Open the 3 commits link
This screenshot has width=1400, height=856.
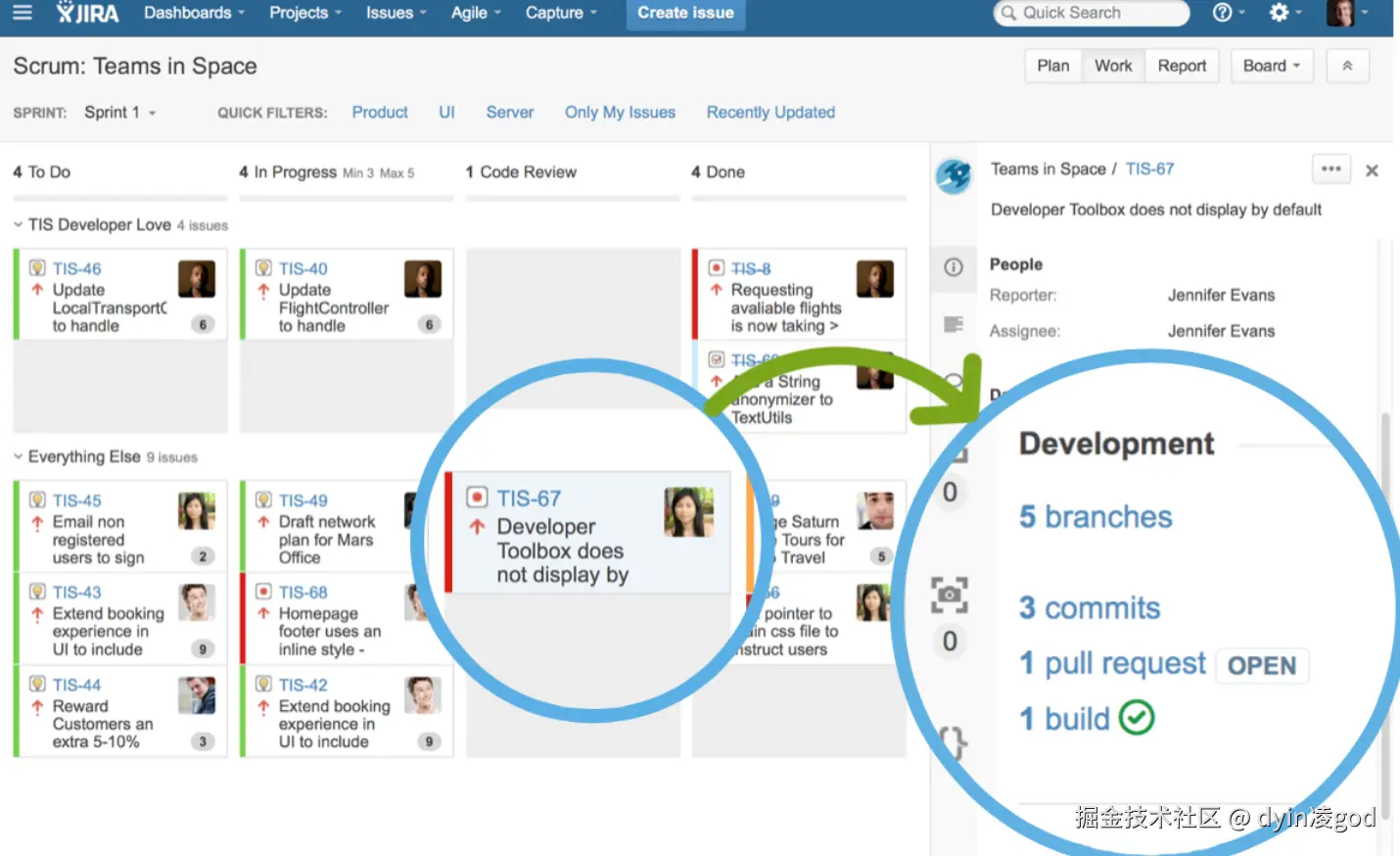click(x=1090, y=607)
